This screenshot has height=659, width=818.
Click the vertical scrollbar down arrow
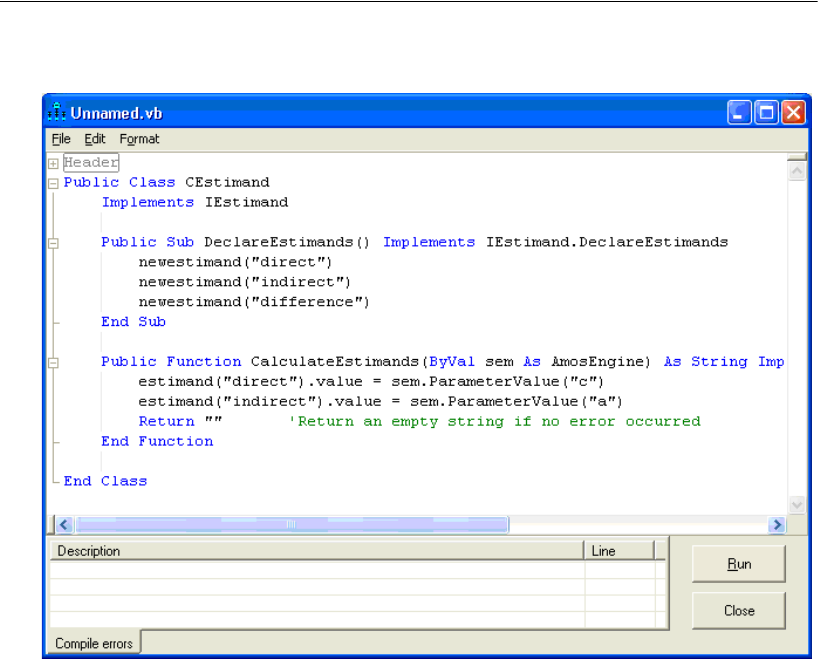point(797,505)
